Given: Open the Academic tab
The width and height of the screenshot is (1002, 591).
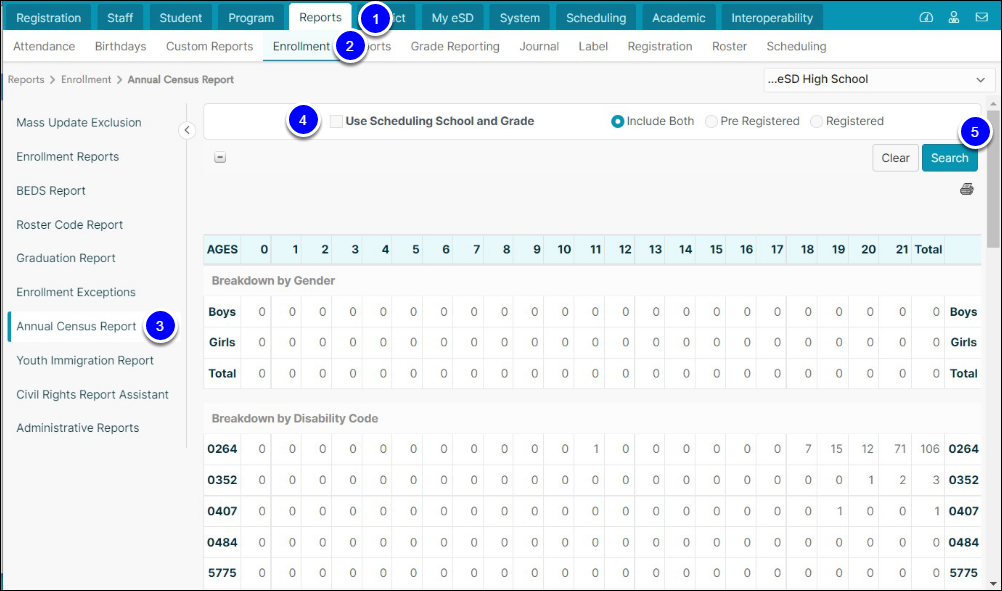Looking at the screenshot, I should tap(679, 18).
